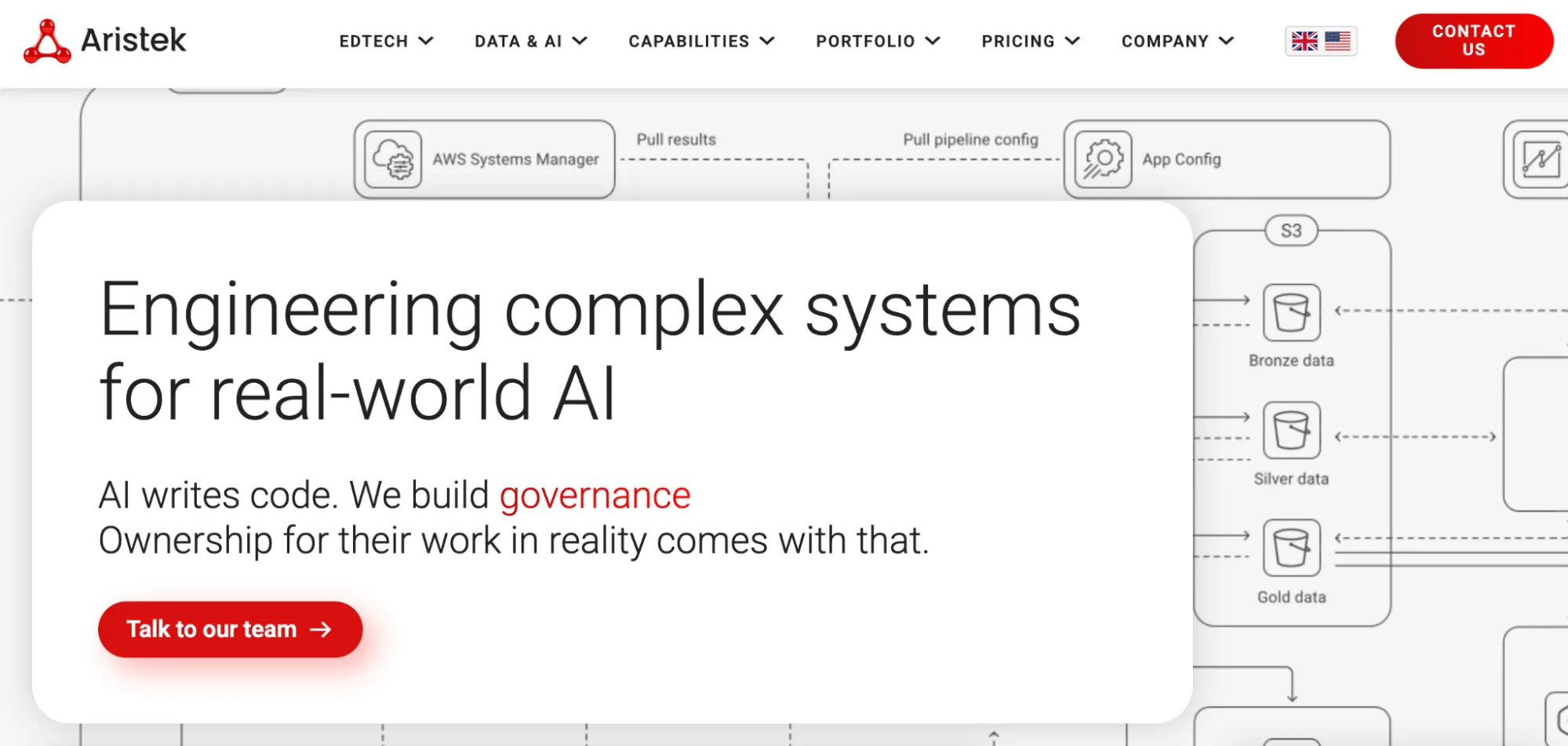Expand the DATA & AI chevron

tap(580, 41)
